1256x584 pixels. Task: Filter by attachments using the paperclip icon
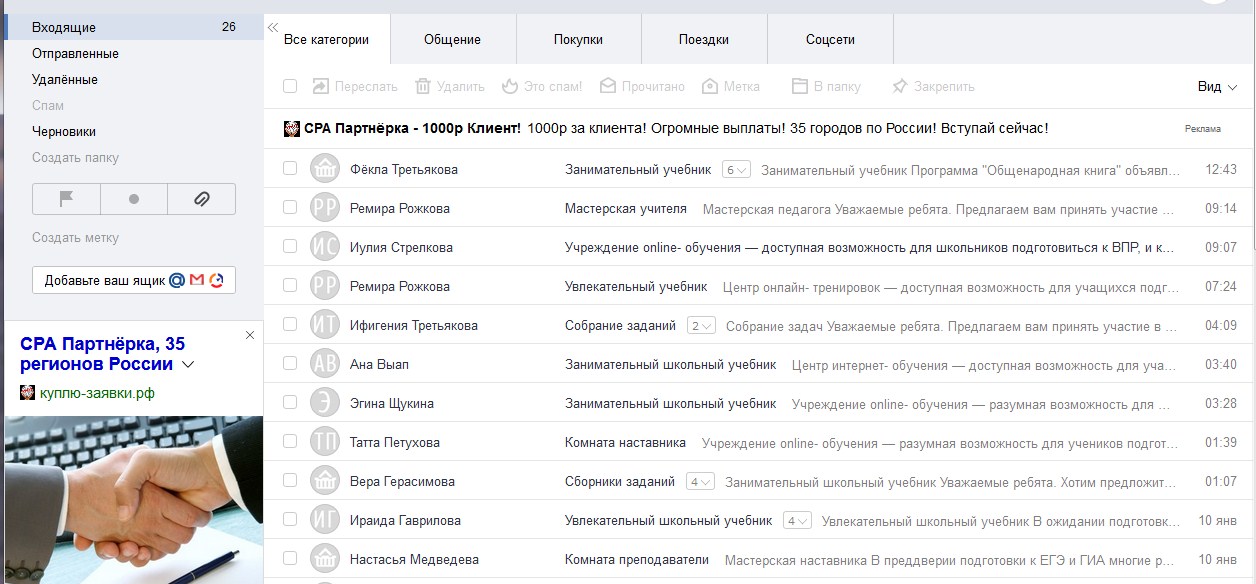click(201, 199)
